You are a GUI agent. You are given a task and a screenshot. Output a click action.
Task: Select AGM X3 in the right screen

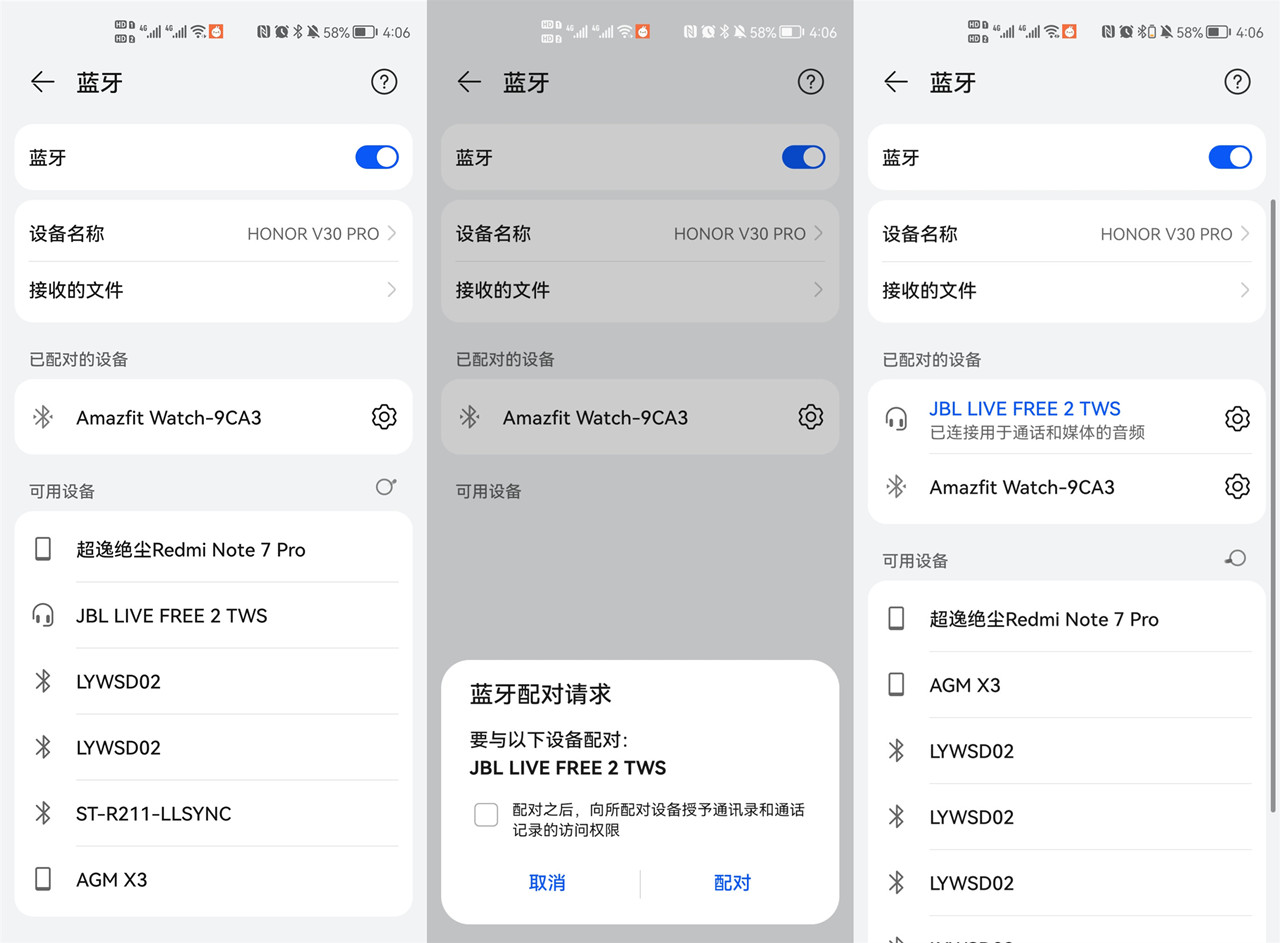[x=1066, y=685]
